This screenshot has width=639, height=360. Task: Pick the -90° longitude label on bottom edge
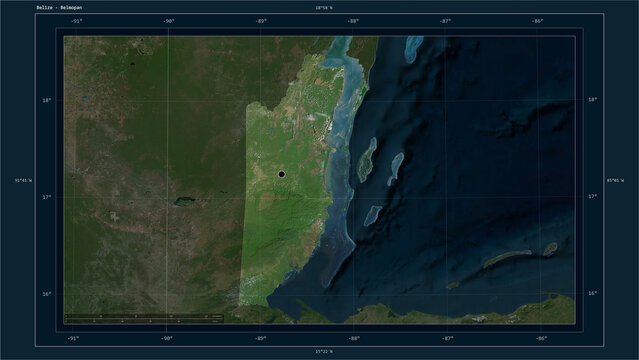pos(167,338)
